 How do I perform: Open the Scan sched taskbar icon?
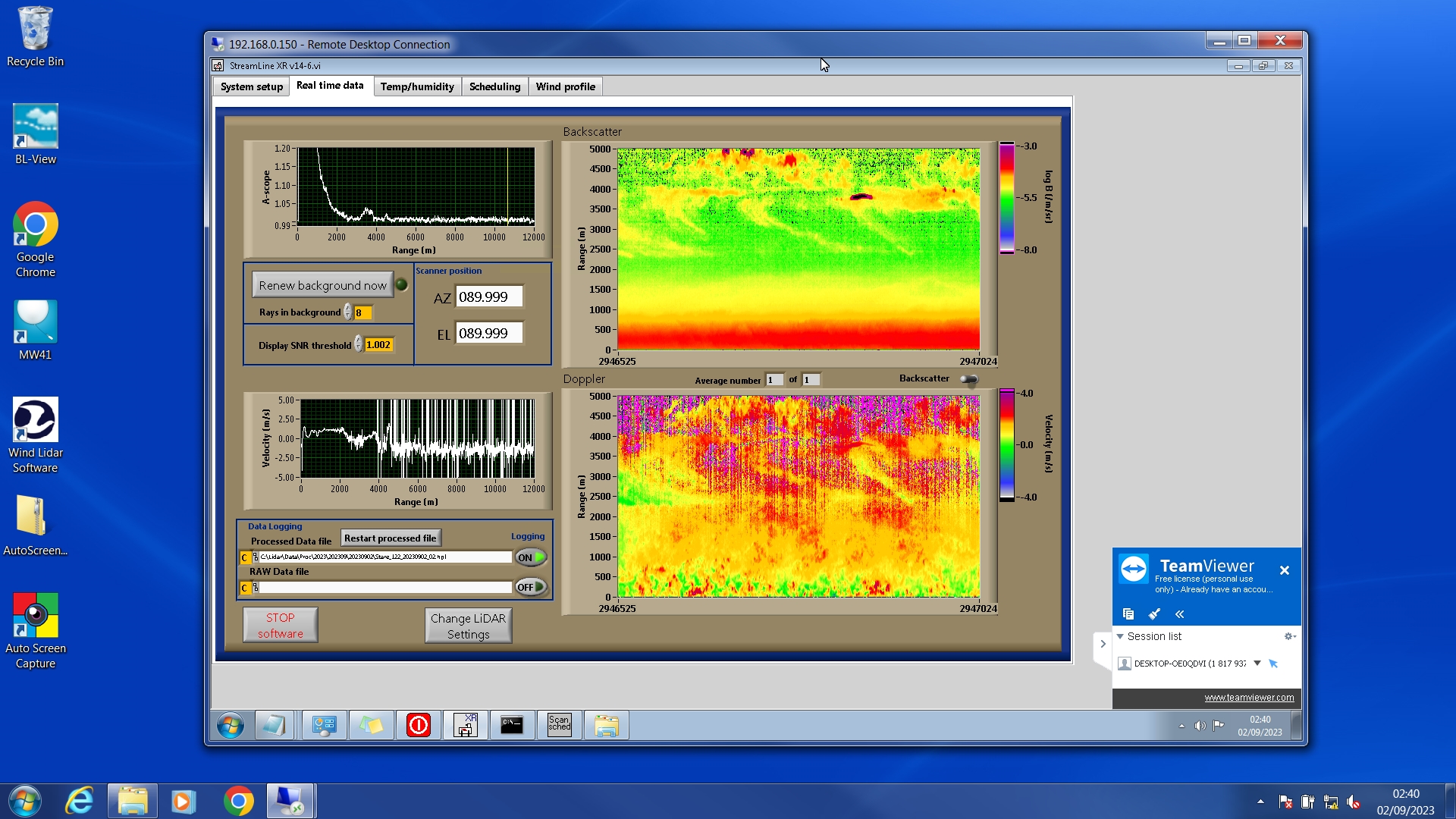point(559,726)
